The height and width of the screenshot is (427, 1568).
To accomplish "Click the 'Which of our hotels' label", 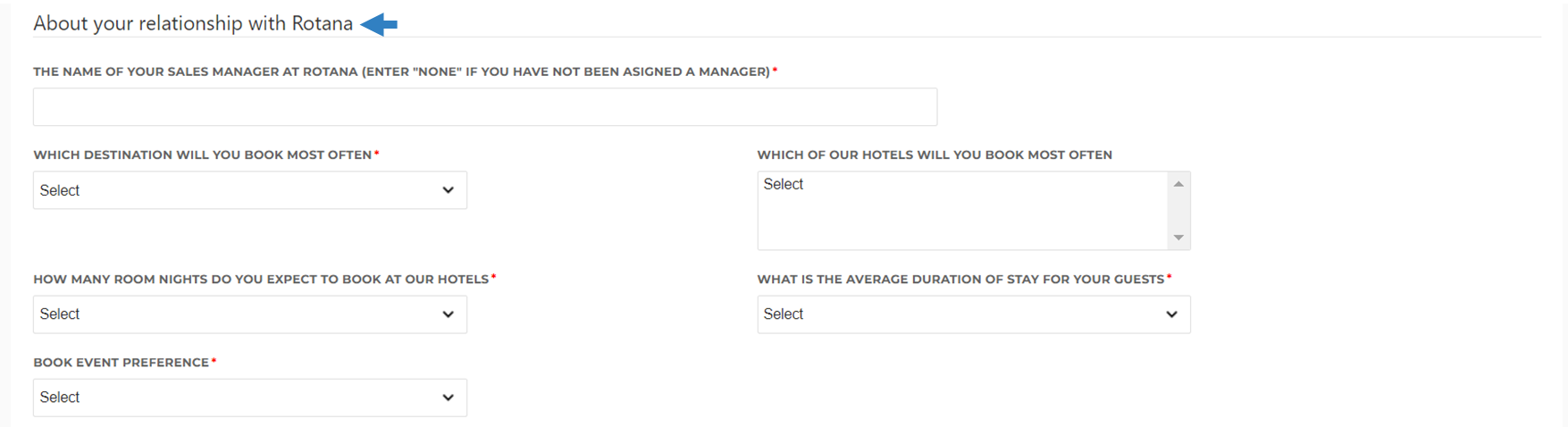I will click(935, 155).
